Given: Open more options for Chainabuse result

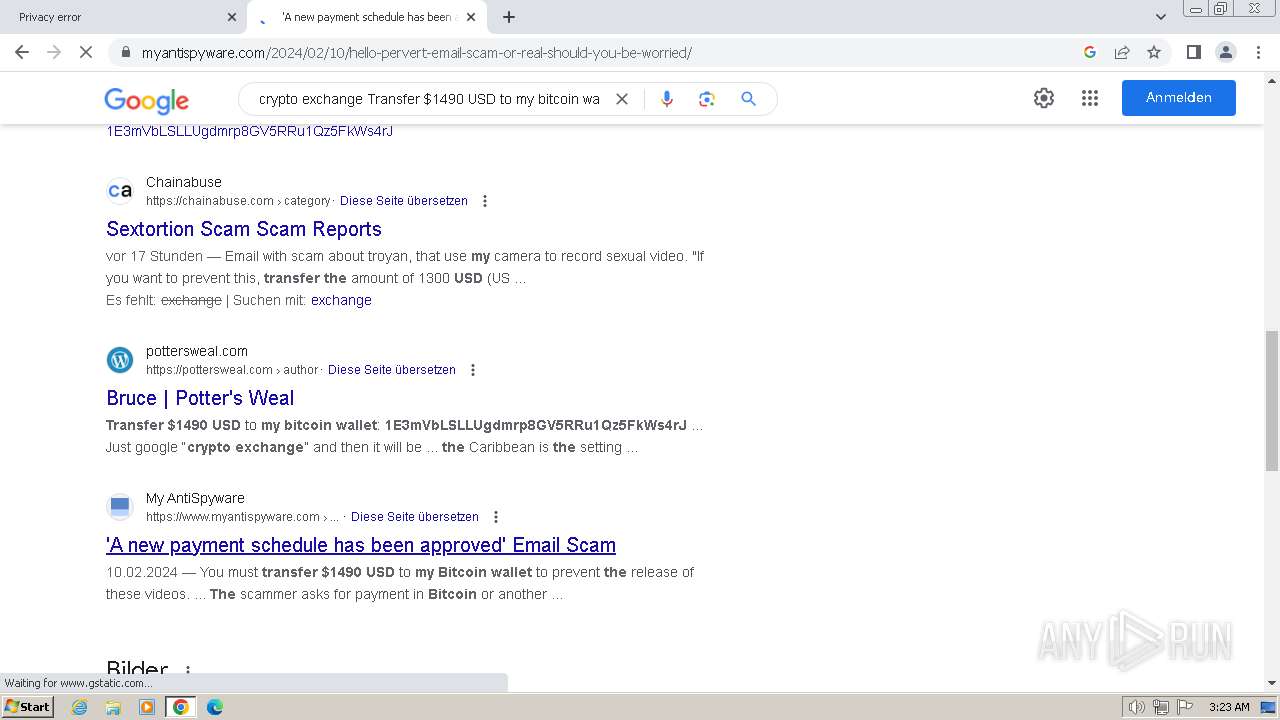Looking at the screenshot, I should (485, 201).
